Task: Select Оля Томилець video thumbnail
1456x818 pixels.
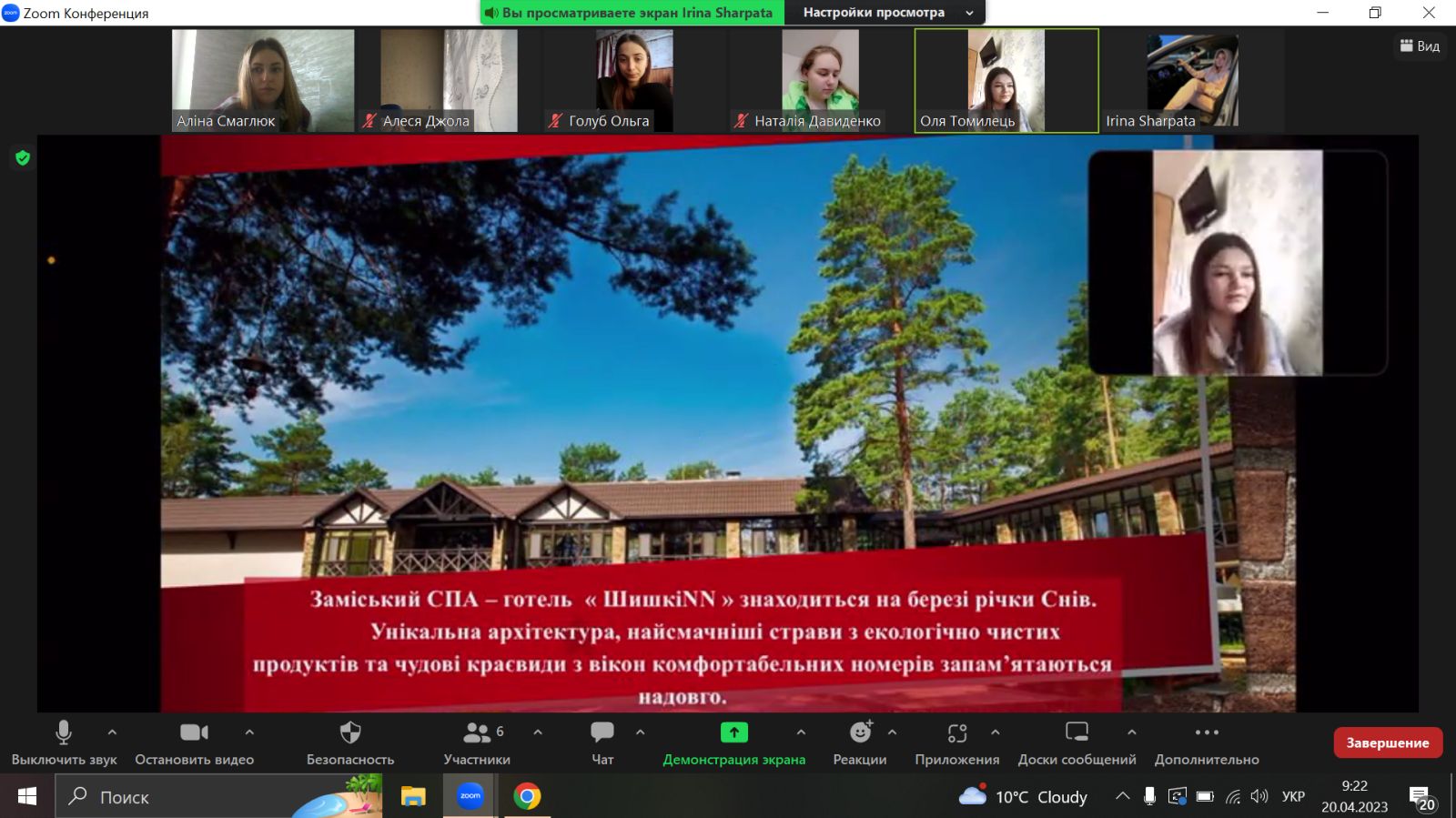Action: [1006, 80]
